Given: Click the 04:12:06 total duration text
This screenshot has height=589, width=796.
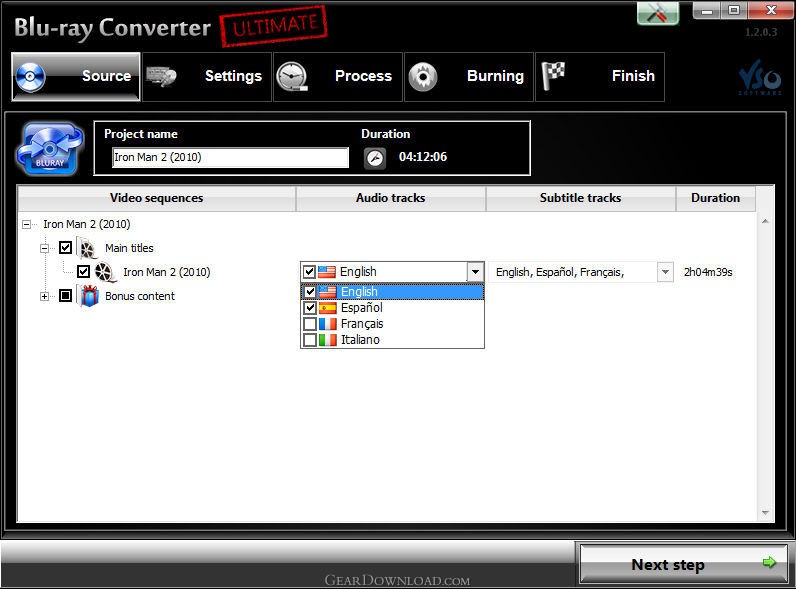Looking at the screenshot, I should (x=423, y=157).
